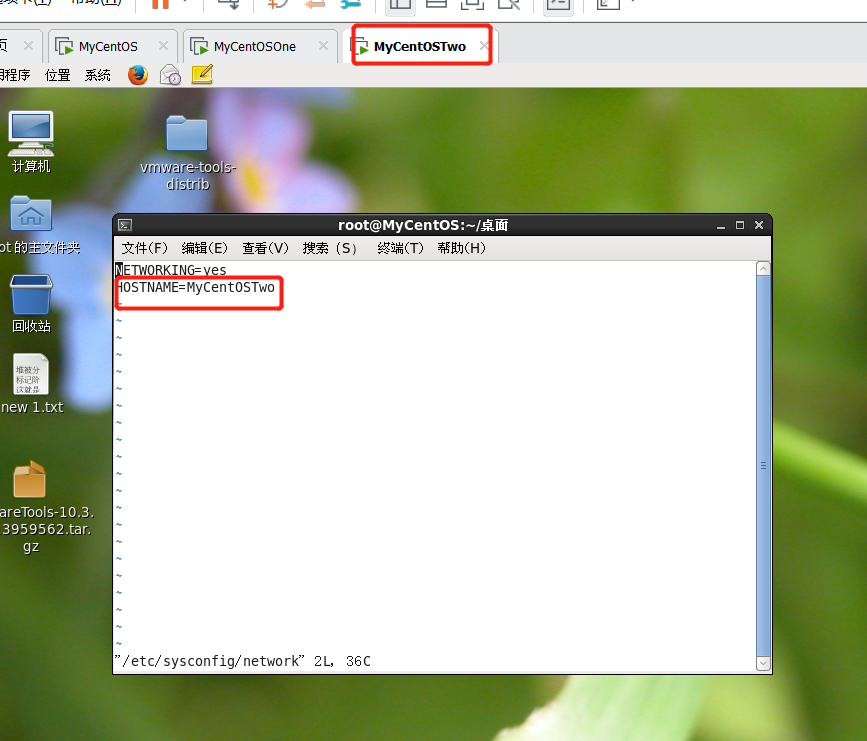Launch Firefox from the GNOME top panel

pos(137,74)
